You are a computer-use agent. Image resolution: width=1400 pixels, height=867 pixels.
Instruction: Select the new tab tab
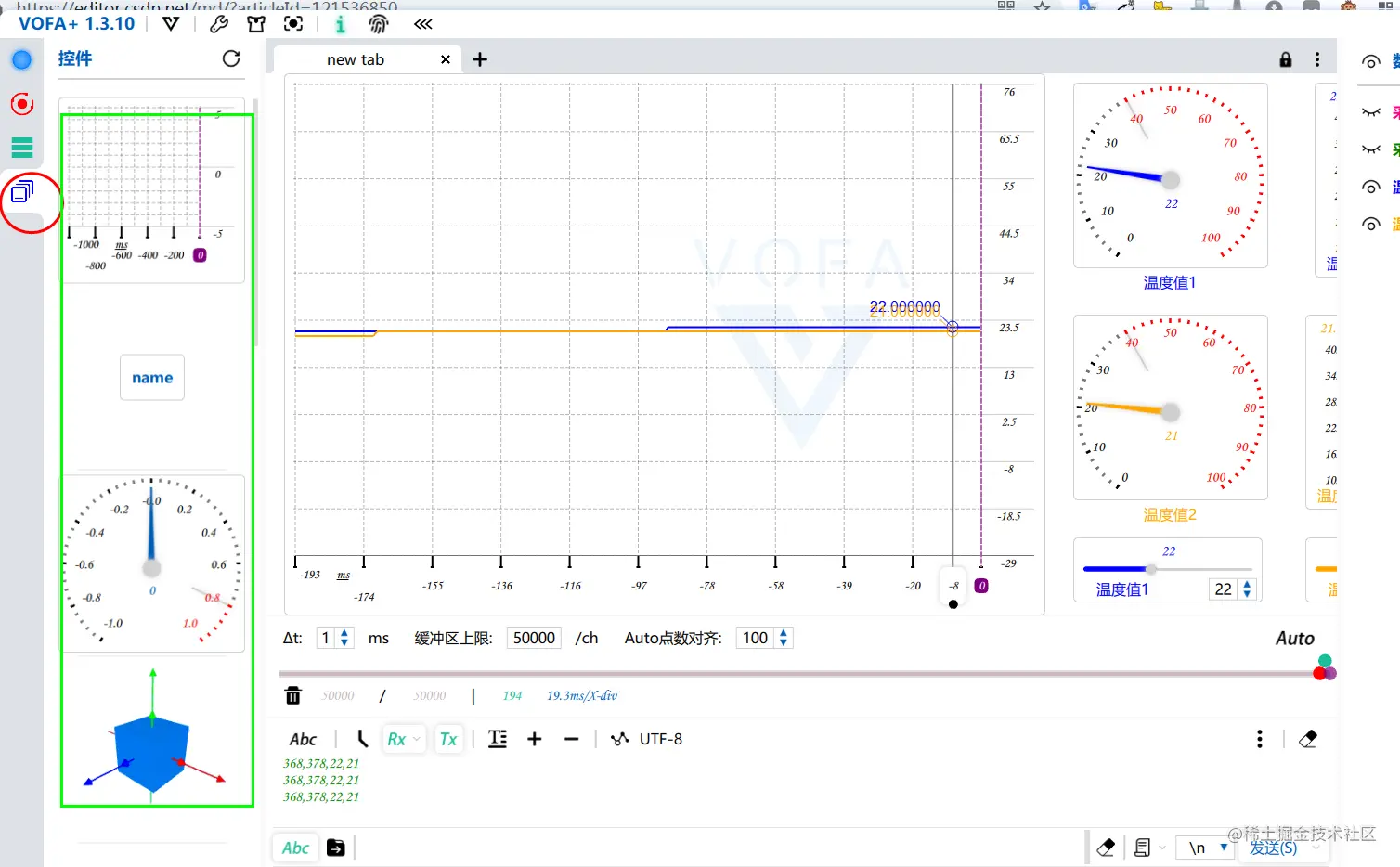click(x=356, y=59)
